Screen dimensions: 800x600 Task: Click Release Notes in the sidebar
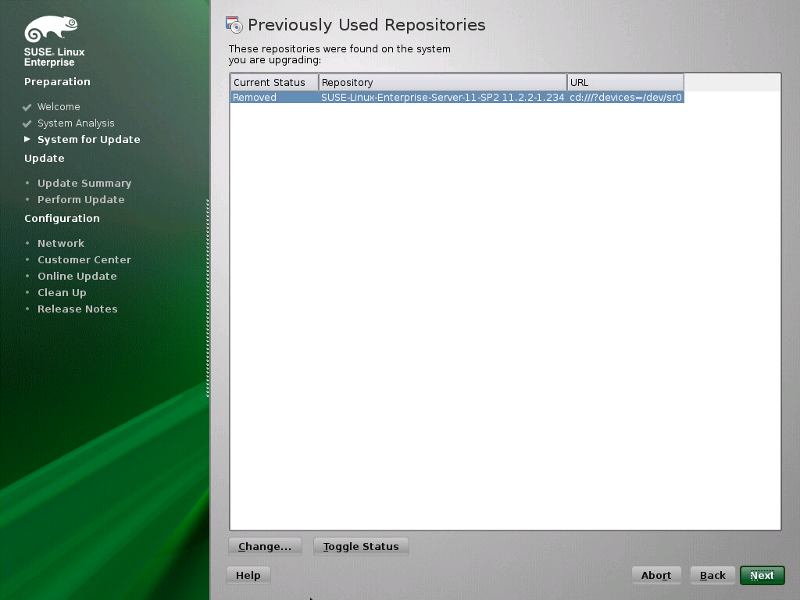point(77,309)
